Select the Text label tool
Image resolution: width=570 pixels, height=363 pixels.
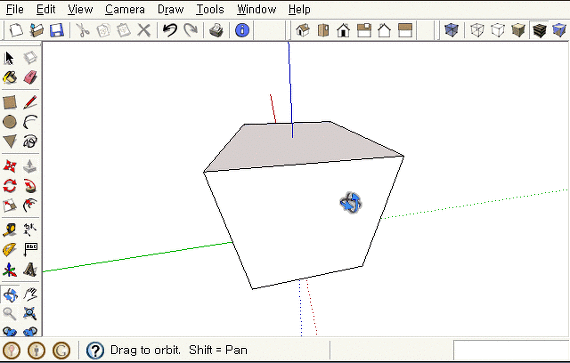tap(30, 250)
